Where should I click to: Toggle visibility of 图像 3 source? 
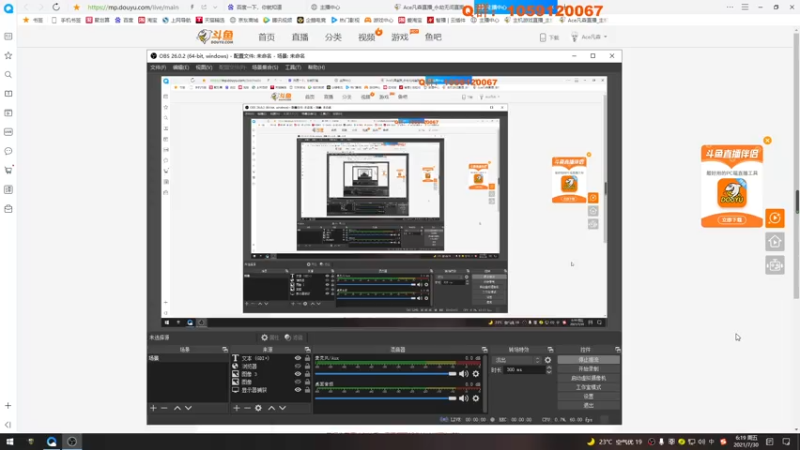298,374
